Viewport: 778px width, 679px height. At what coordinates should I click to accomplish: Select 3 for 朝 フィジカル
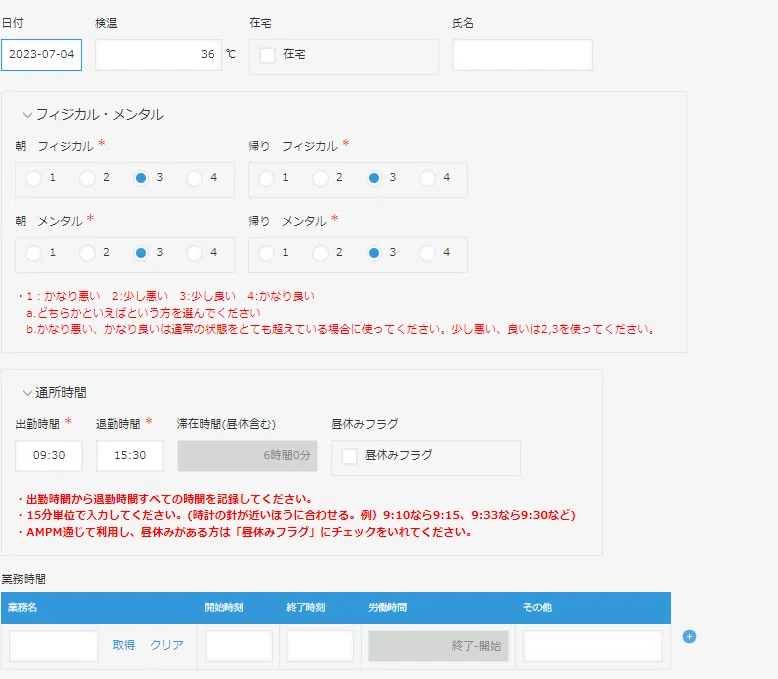[x=141, y=178]
